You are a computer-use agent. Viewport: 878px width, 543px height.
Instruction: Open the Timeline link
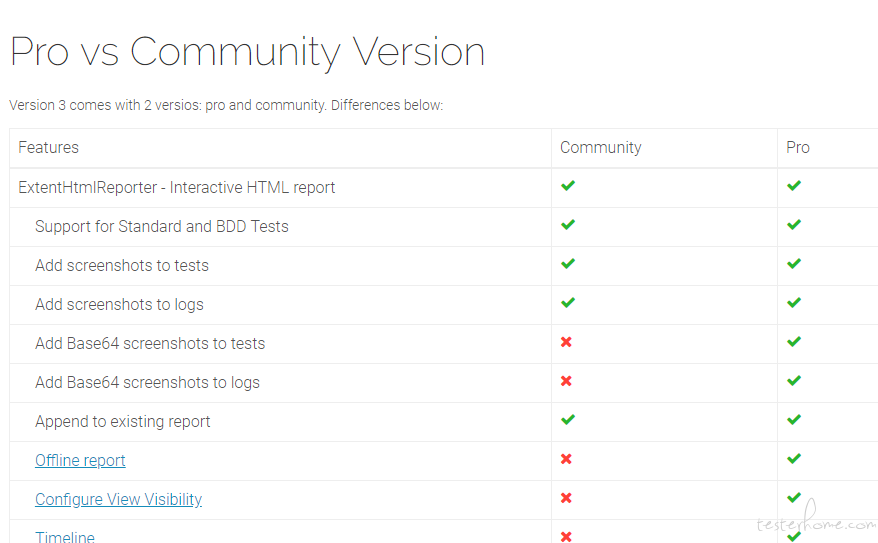(x=65, y=536)
